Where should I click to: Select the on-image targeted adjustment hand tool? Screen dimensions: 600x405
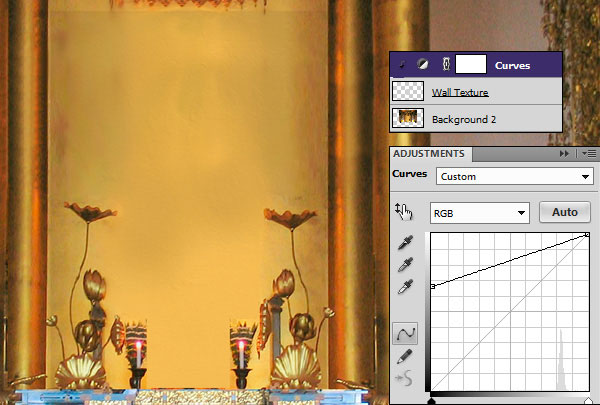(x=404, y=212)
